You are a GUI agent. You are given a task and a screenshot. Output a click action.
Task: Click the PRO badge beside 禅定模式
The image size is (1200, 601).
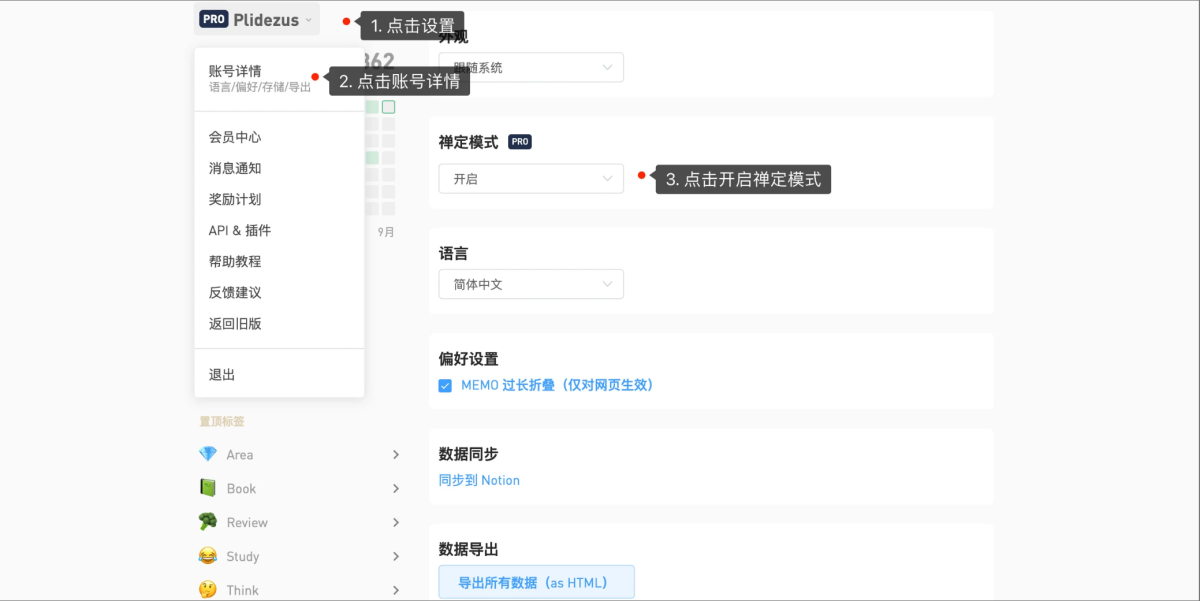point(520,142)
